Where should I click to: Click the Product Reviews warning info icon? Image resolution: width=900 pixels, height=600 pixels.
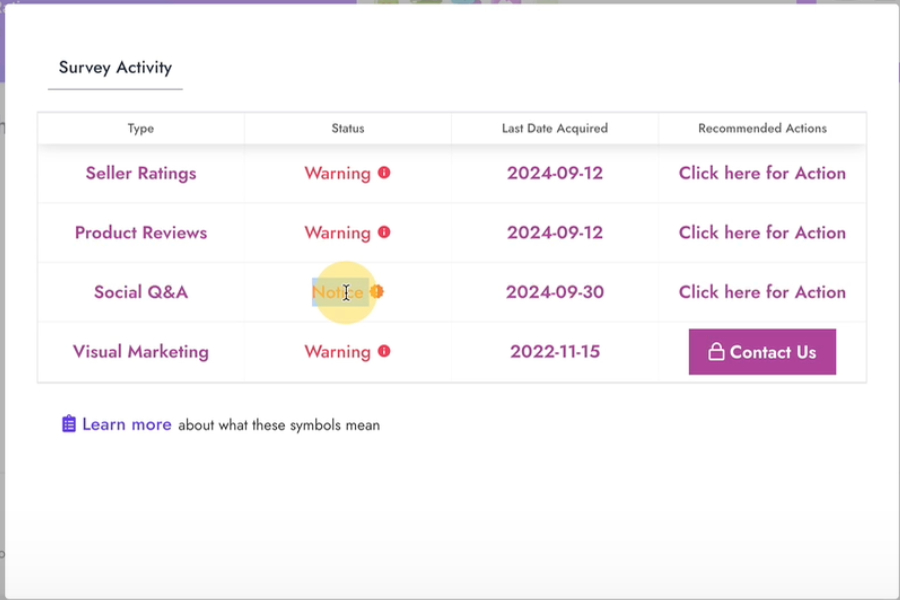click(x=384, y=233)
